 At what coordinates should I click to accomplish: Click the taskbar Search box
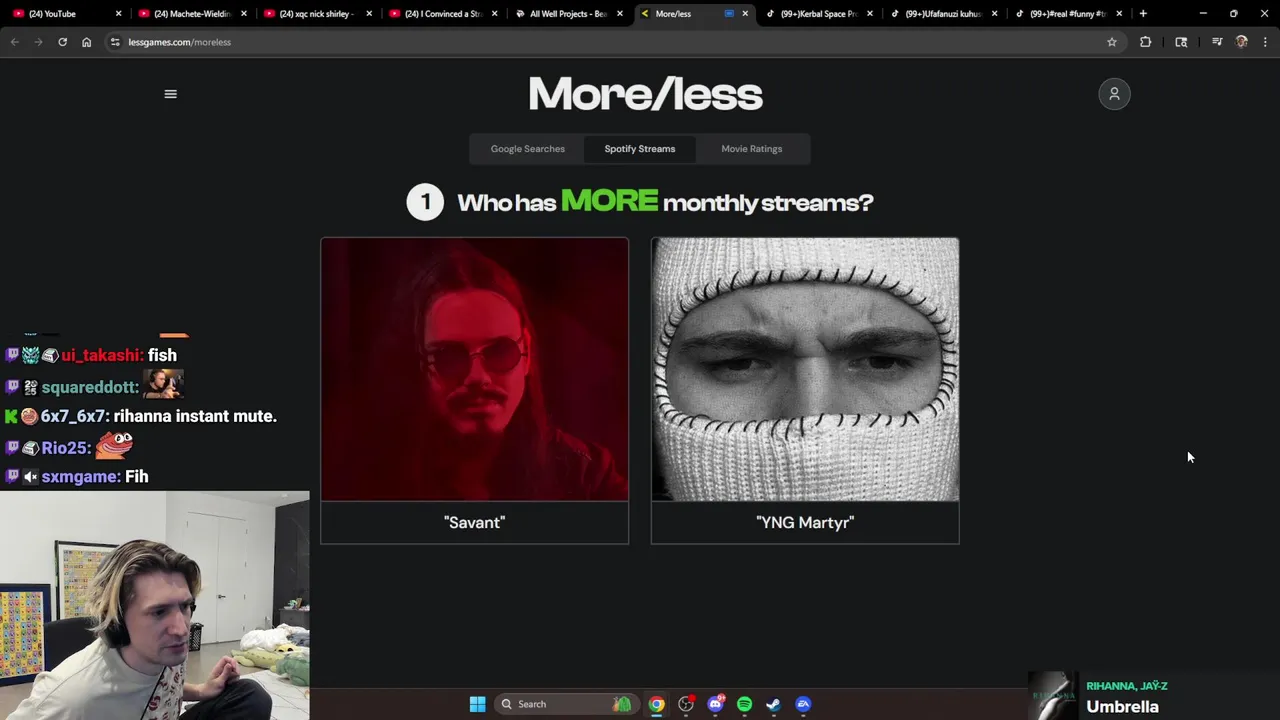[x=566, y=704]
